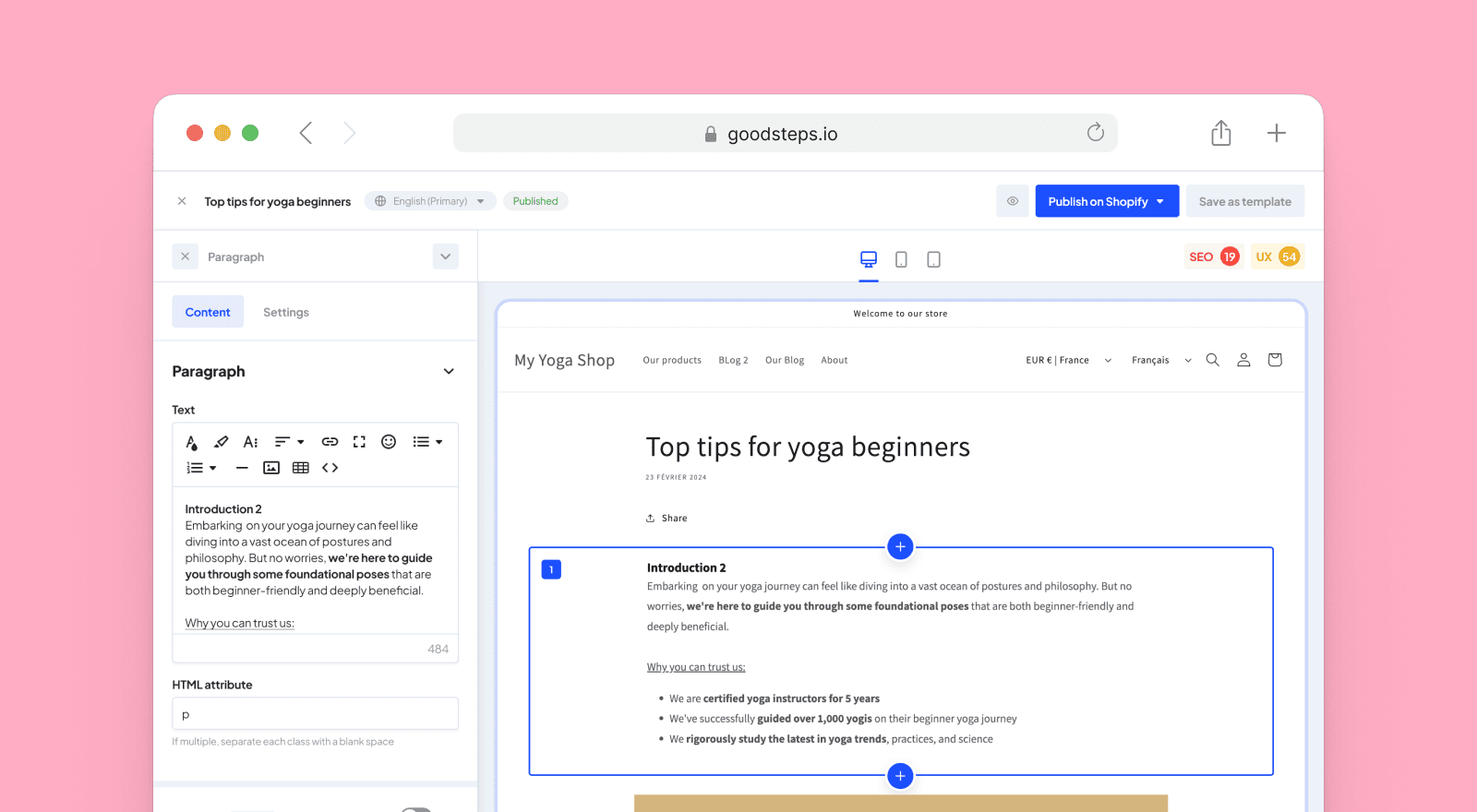
Task: Open a new browser tab
Action: (1276, 133)
